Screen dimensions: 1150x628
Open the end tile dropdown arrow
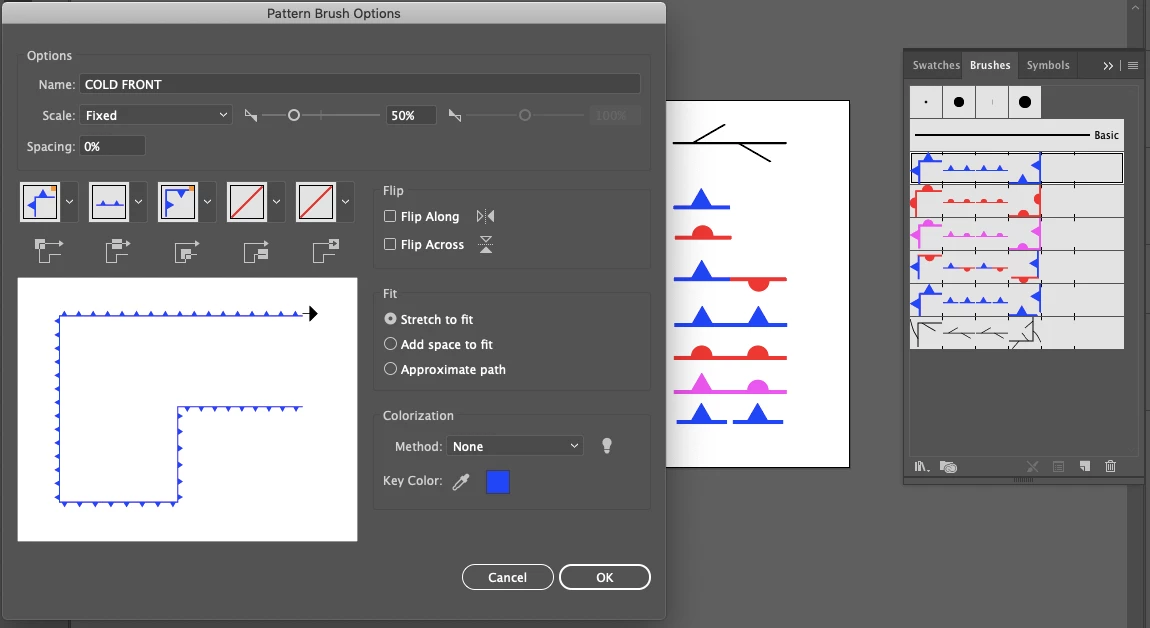[x=345, y=202]
